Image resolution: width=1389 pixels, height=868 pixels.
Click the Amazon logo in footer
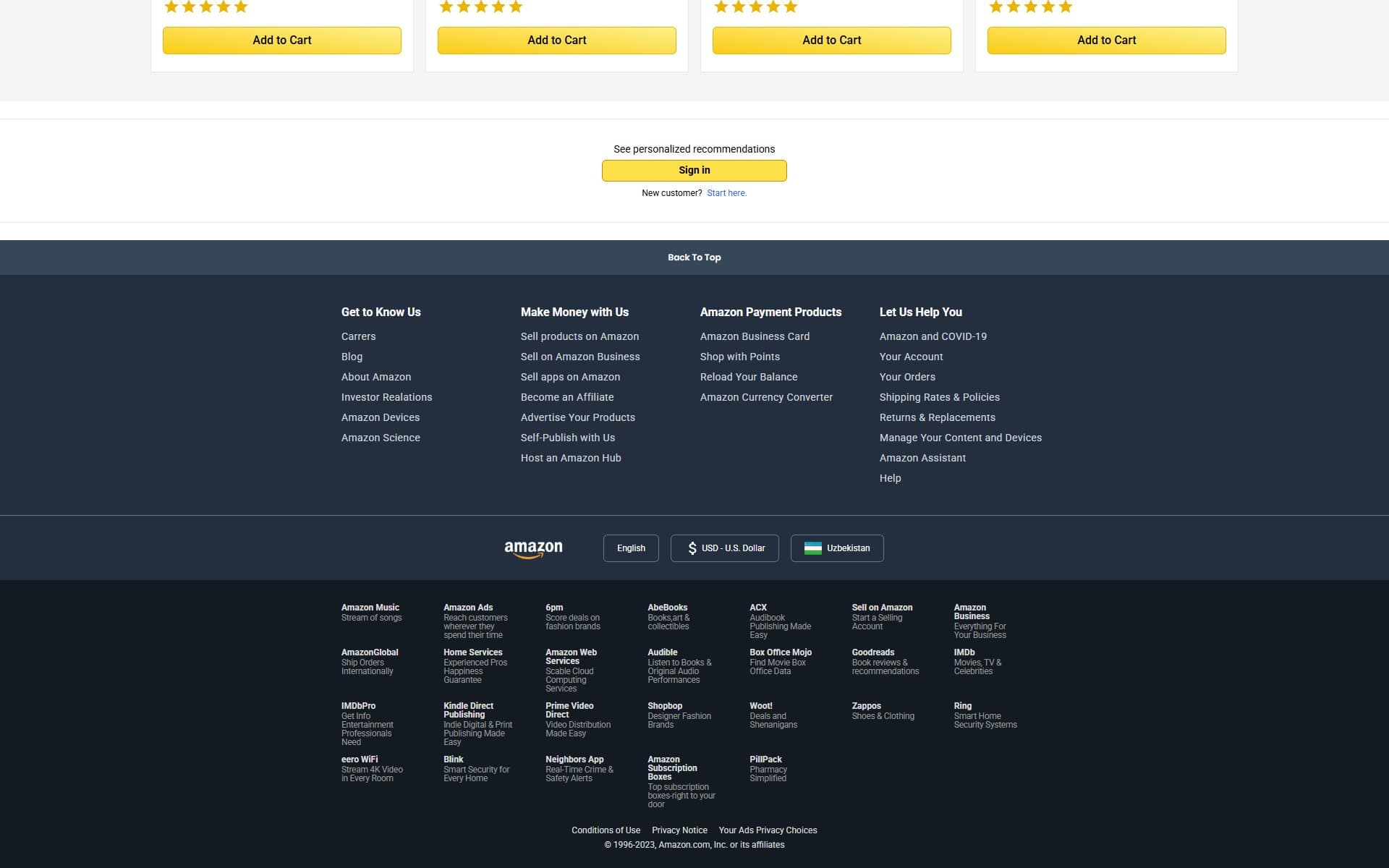533,549
